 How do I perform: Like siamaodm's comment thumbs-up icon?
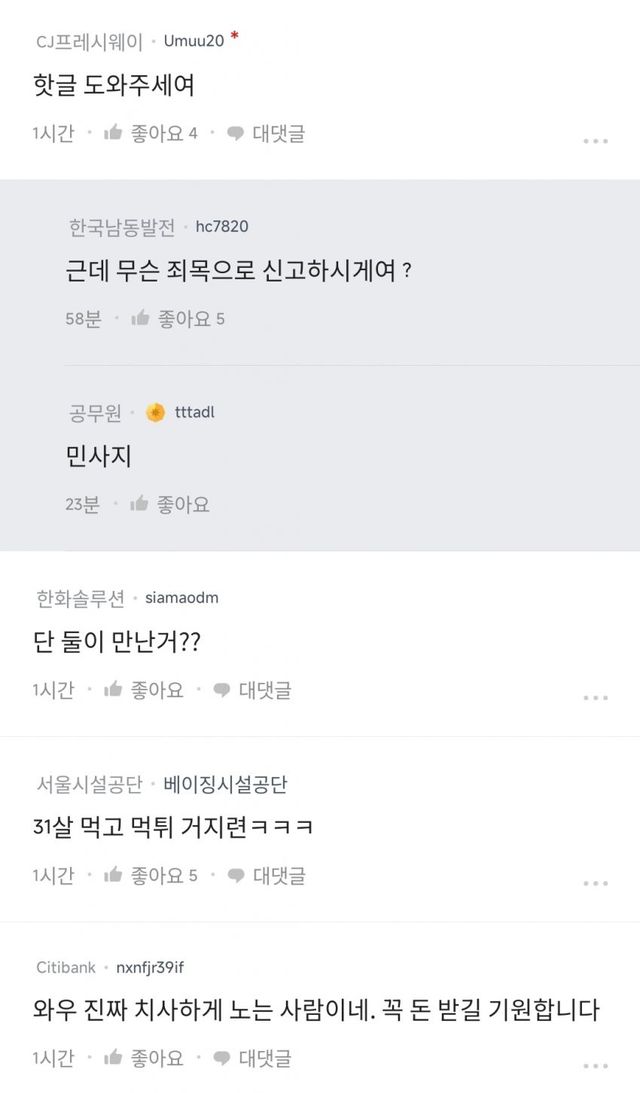tap(113, 689)
